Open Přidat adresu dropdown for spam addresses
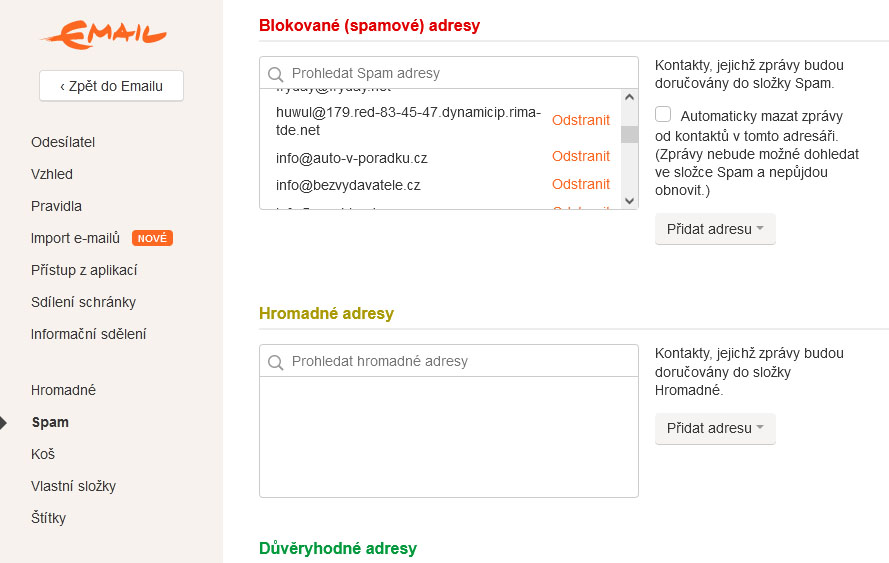 [714, 229]
